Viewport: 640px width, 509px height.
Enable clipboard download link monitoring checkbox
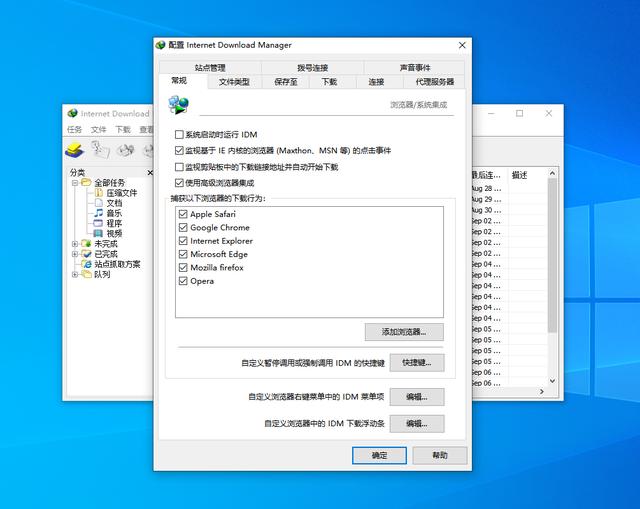[x=179, y=167]
